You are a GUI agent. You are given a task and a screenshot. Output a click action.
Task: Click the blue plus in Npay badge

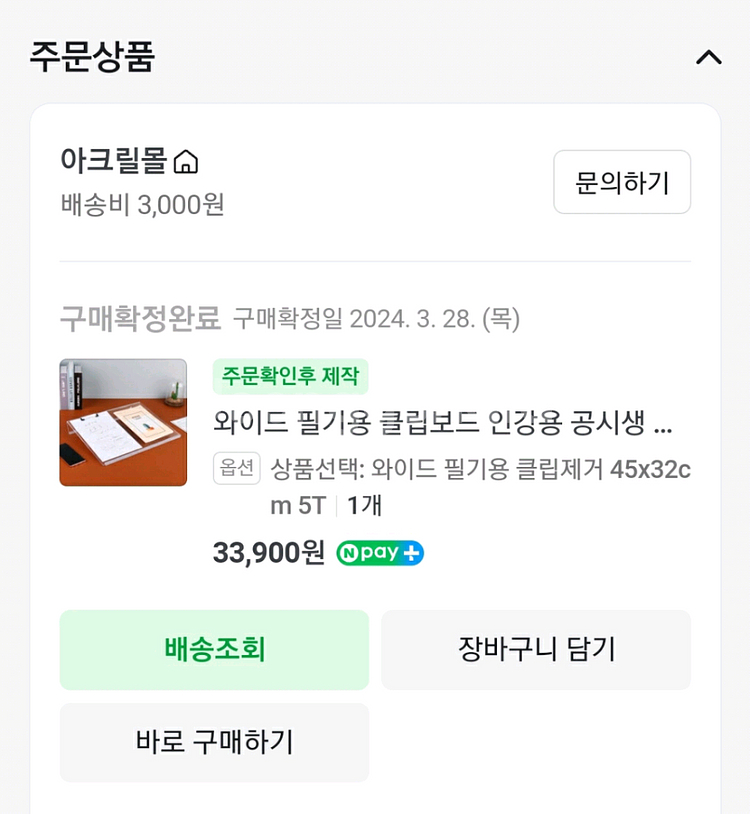[411, 553]
